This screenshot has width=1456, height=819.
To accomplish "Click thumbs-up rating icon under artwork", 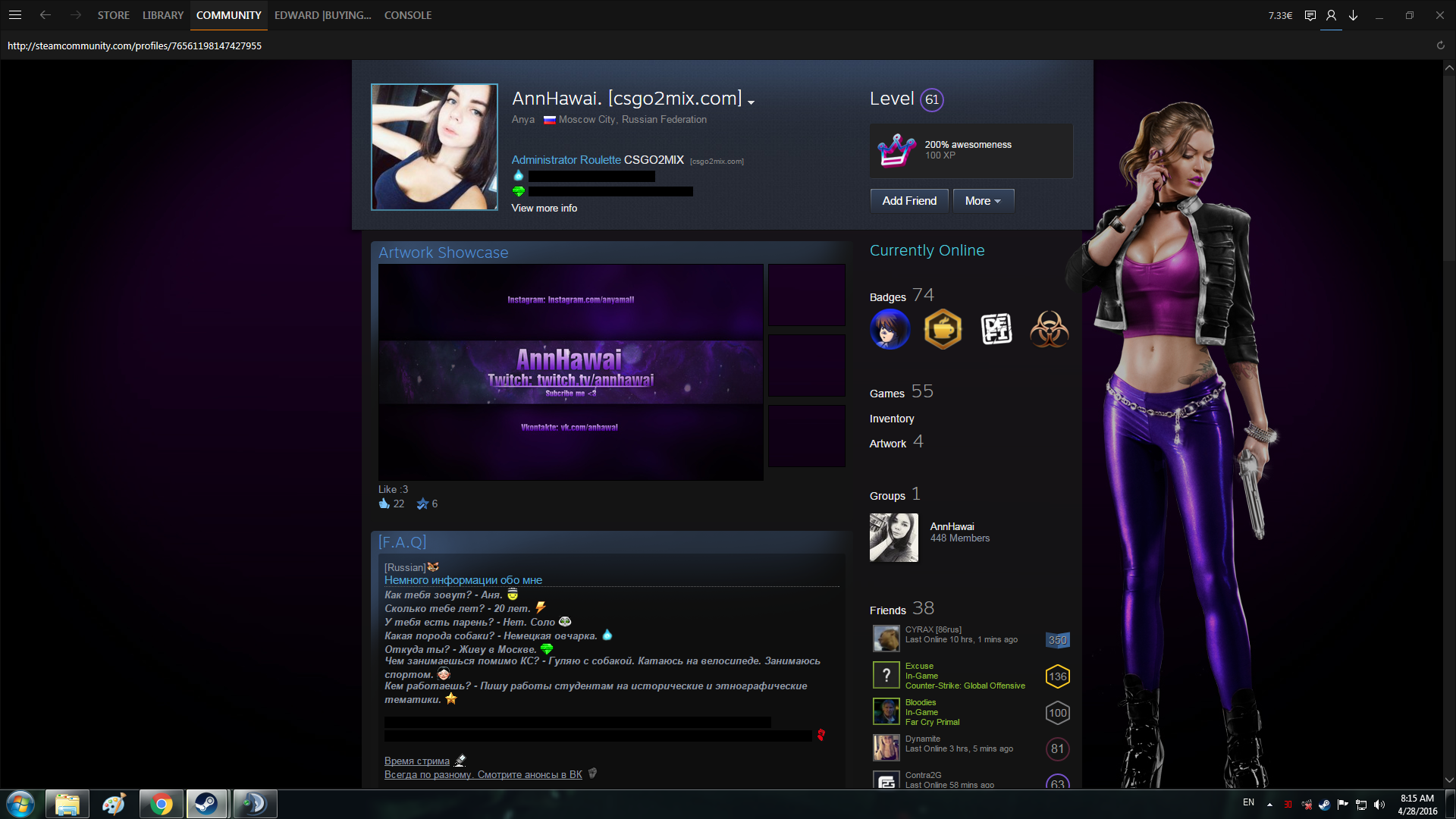I will (x=384, y=504).
